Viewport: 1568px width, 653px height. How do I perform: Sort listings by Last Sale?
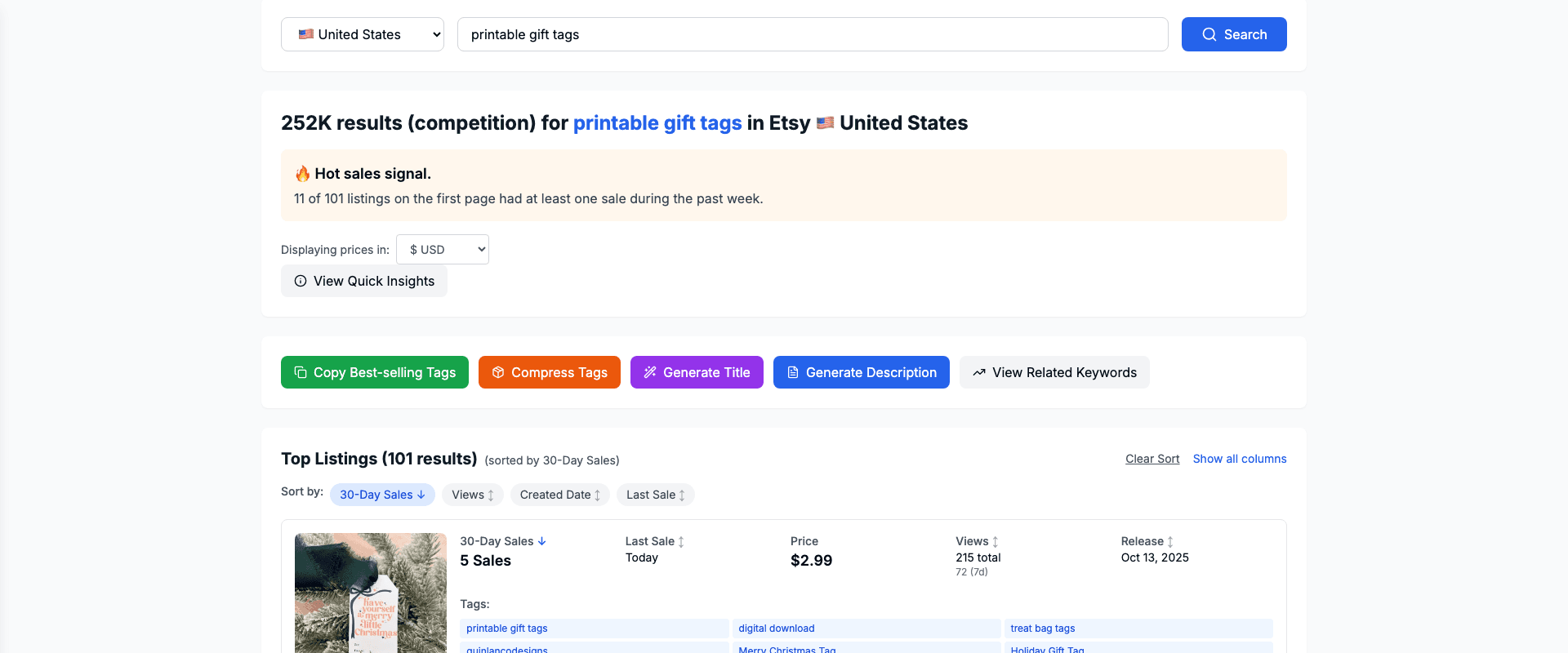[x=655, y=494]
